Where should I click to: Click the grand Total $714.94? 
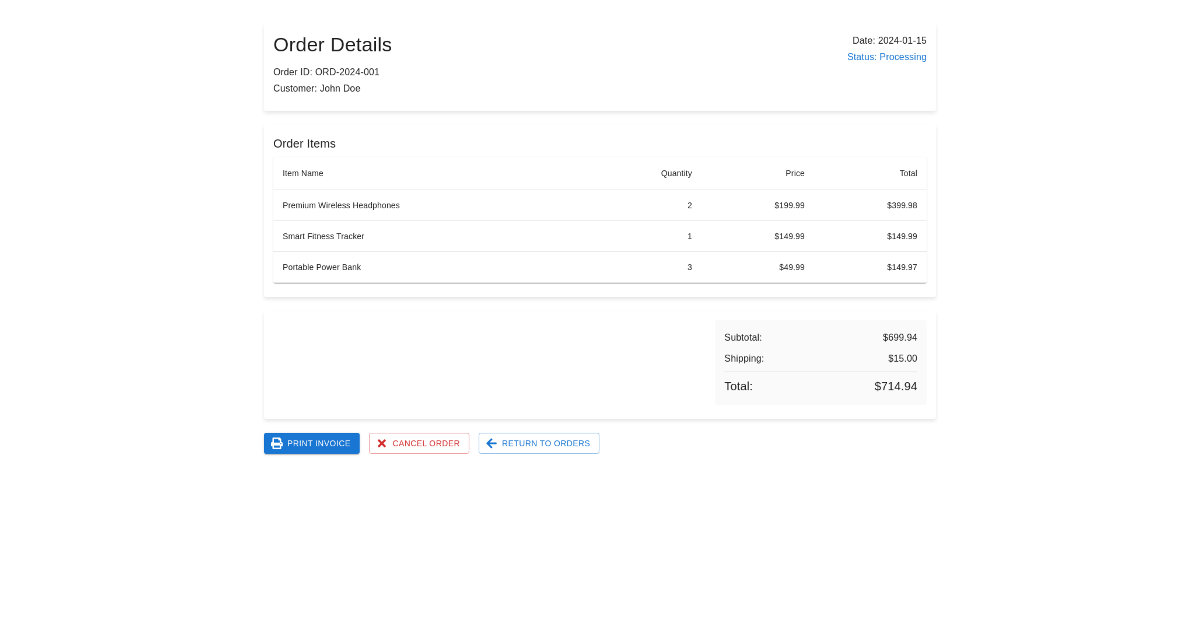click(895, 386)
